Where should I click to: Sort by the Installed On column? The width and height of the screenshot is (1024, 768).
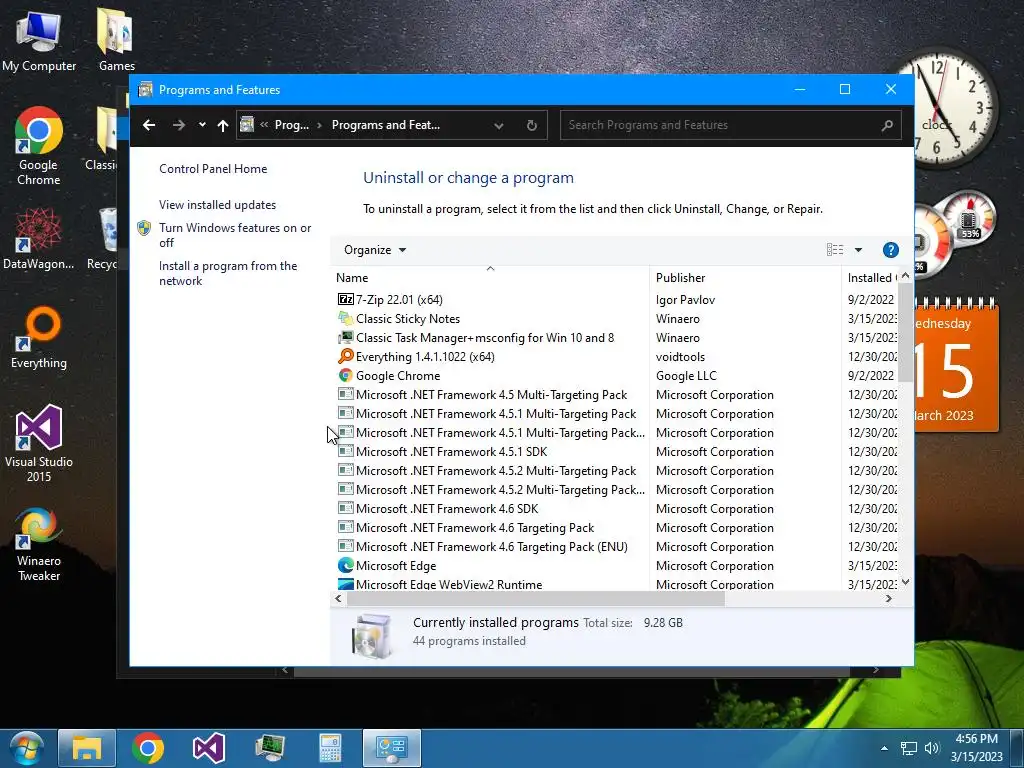pos(870,278)
